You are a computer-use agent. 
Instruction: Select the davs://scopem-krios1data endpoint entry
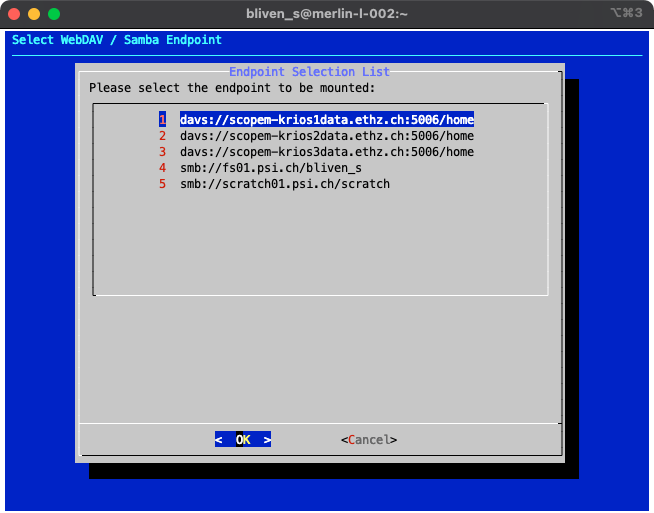326,119
